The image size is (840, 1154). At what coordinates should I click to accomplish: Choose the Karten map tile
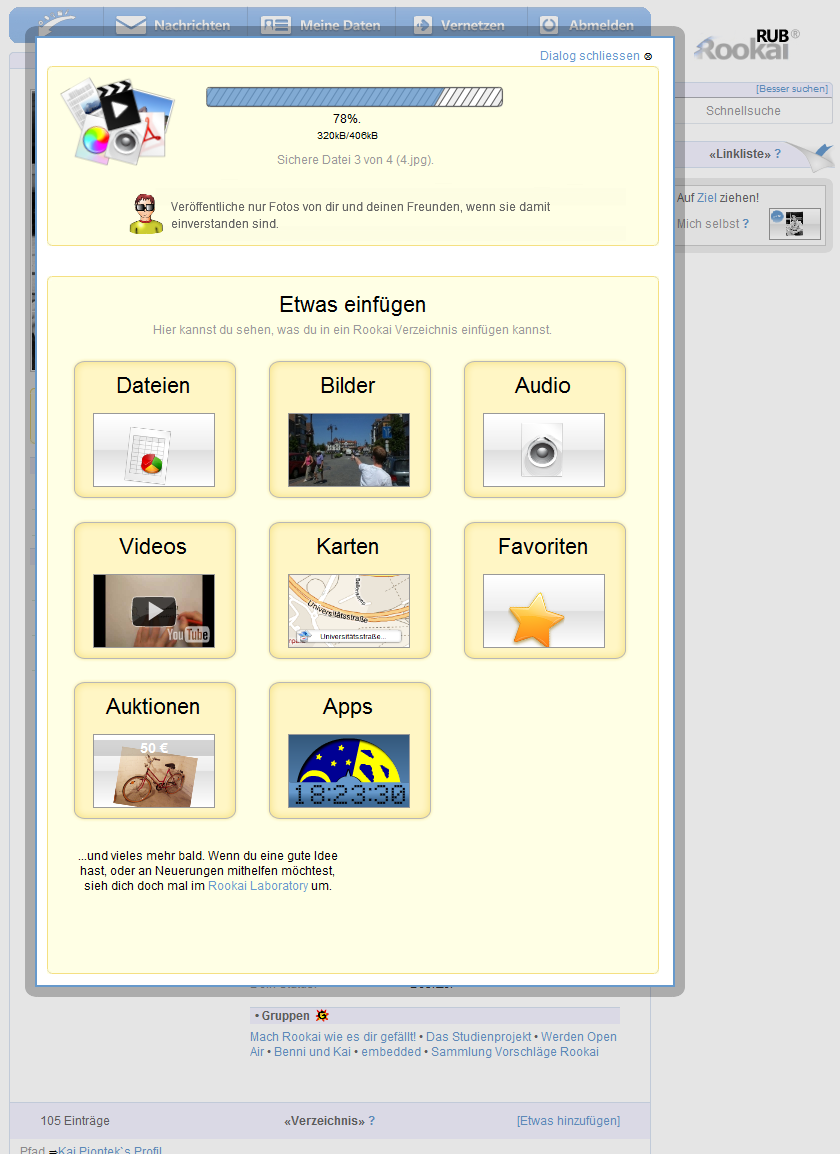pos(349,611)
